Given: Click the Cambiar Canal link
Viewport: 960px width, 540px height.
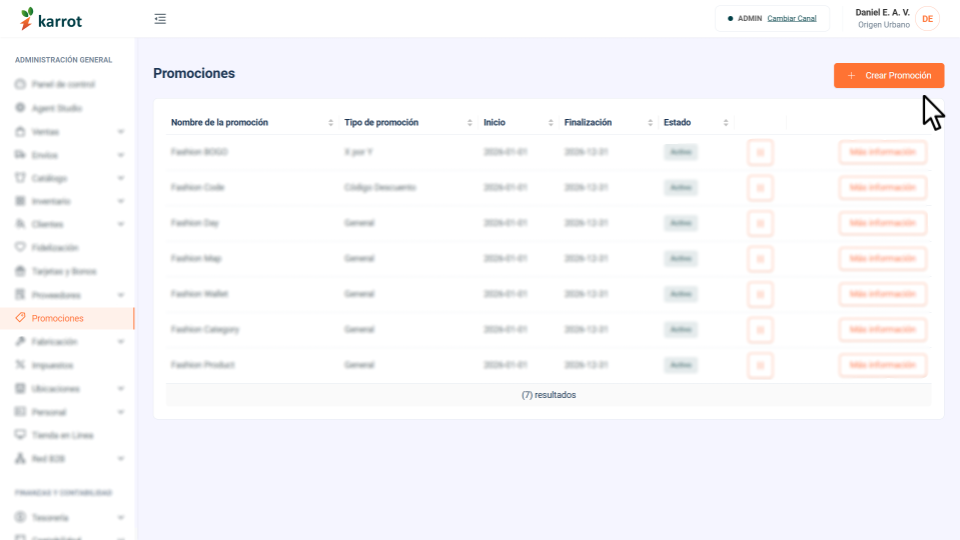Looking at the screenshot, I should pos(792,18).
